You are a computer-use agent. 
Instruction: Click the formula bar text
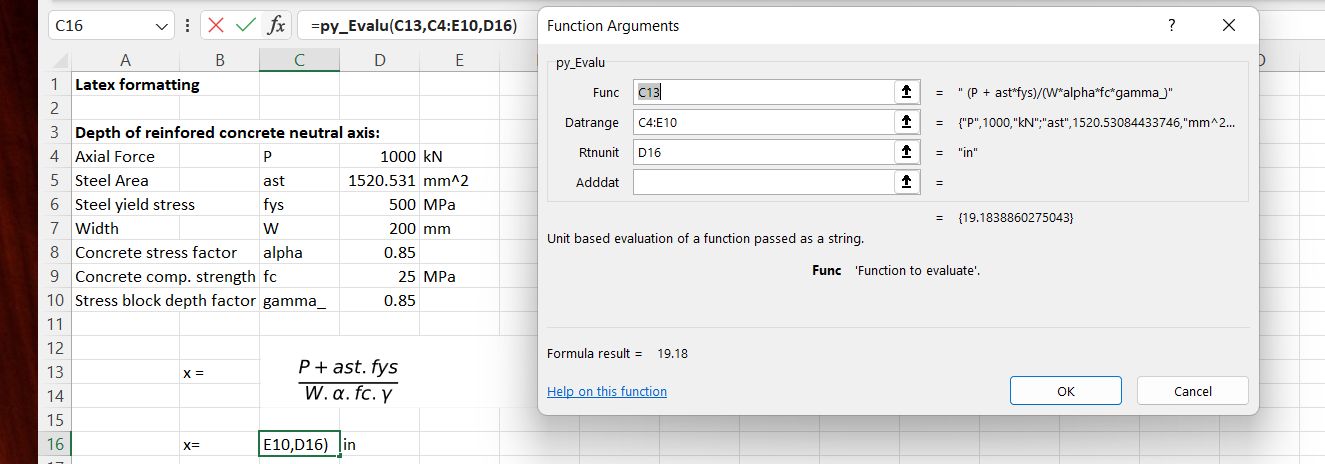click(x=418, y=26)
